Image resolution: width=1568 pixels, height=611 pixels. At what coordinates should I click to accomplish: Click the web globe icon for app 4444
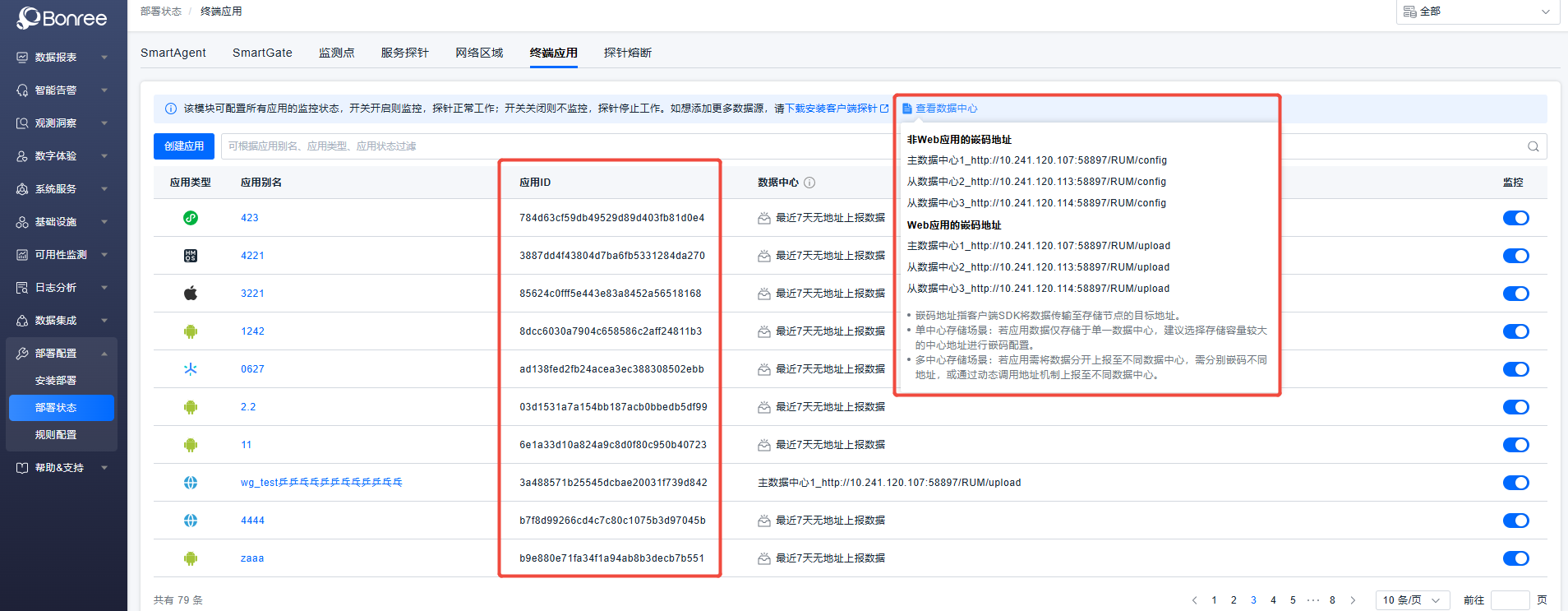(x=191, y=521)
